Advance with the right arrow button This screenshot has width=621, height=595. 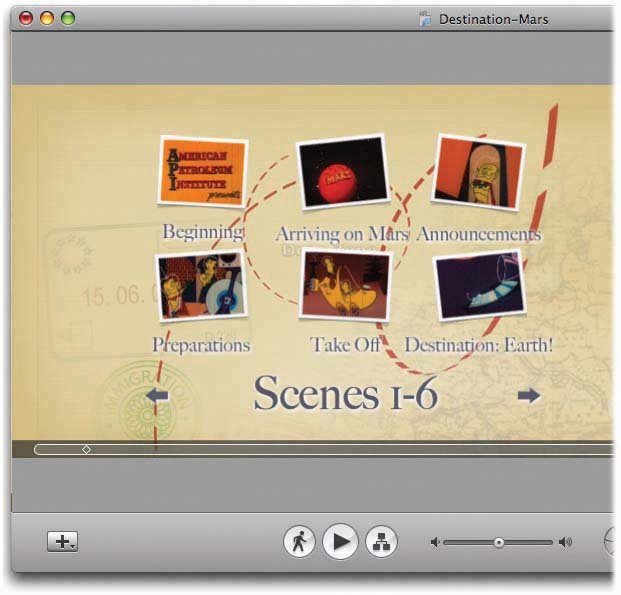point(529,396)
